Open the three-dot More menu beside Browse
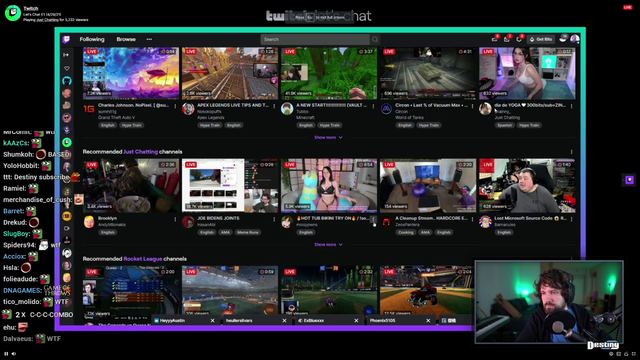Viewport: 640px width, 360px height. [x=149, y=39]
